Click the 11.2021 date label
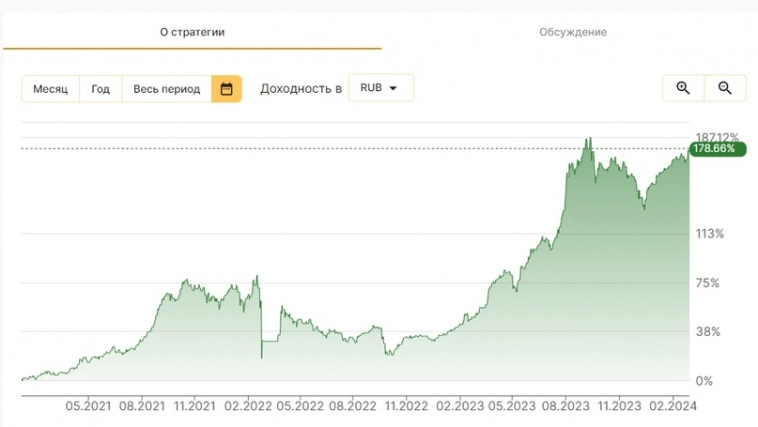Screen dimensions: 758x427 (194, 406)
